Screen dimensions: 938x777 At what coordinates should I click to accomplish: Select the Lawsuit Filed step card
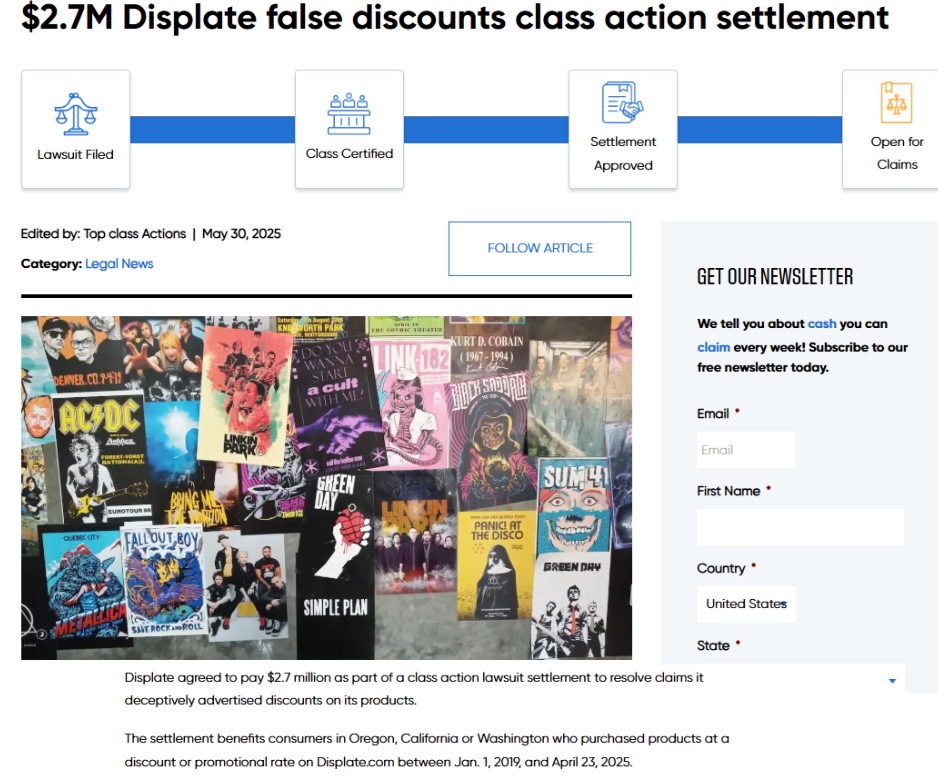(x=75, y=129)
